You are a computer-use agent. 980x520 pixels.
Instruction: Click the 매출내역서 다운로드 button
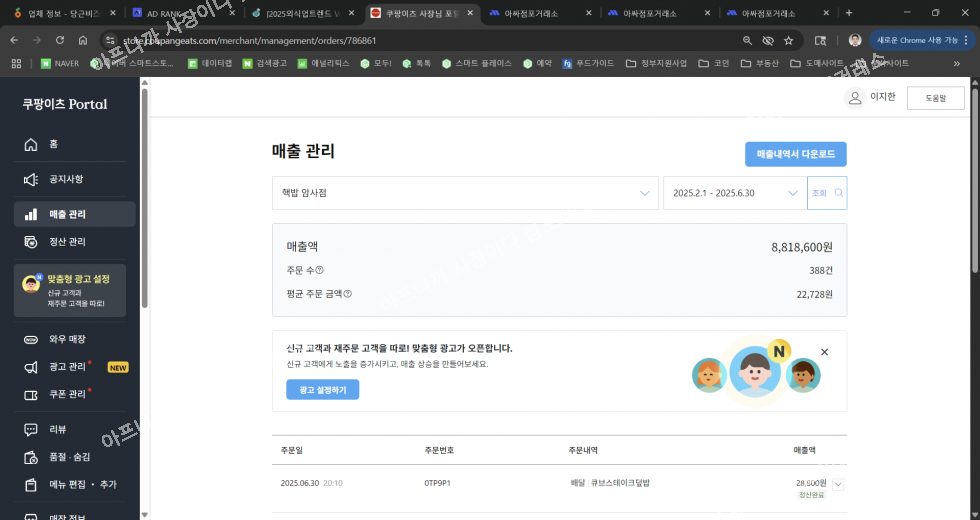click(795, 154)
